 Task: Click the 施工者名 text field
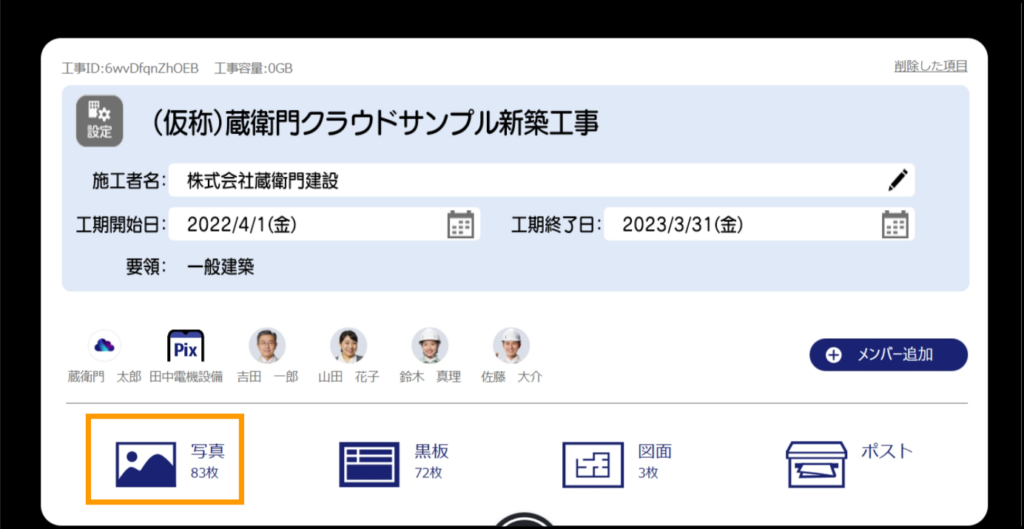tap(520, 181)
